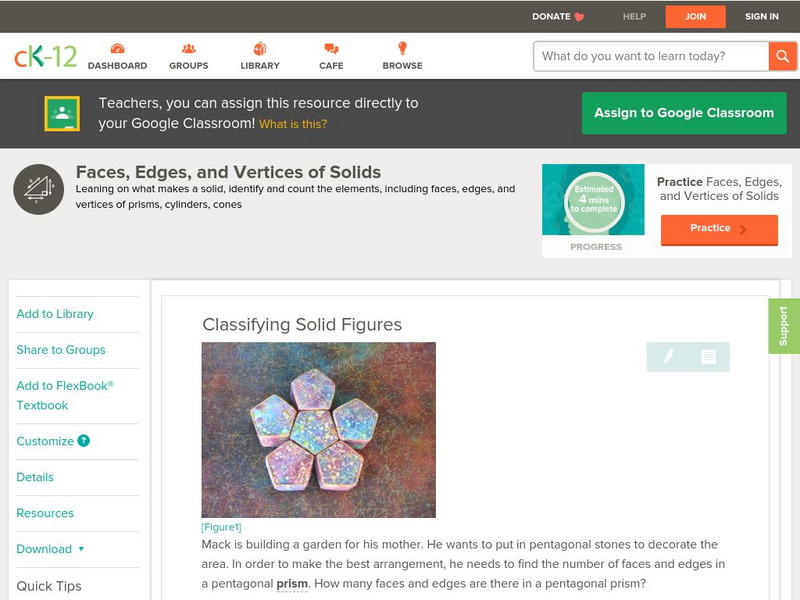Click the pentagonal stones figure image
800x600 pixels.
click(318, 429)
